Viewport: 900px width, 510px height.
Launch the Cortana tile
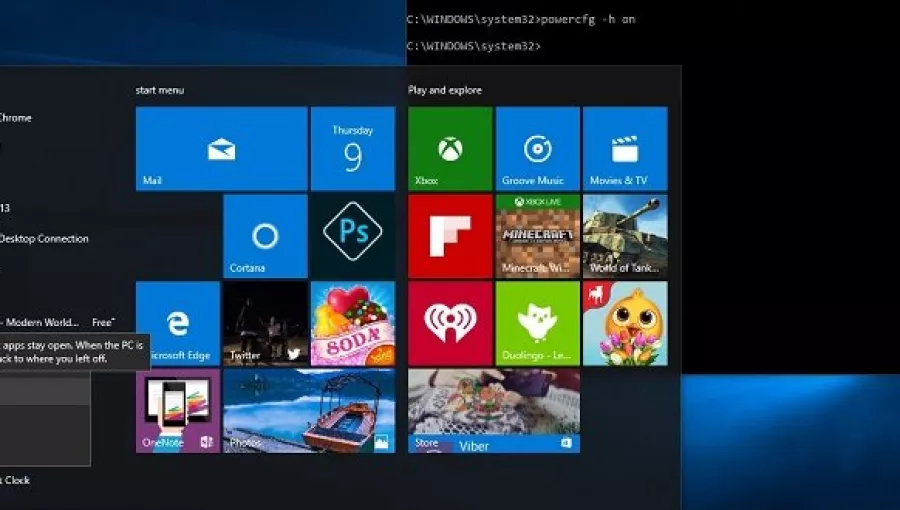tap(265, 236)
